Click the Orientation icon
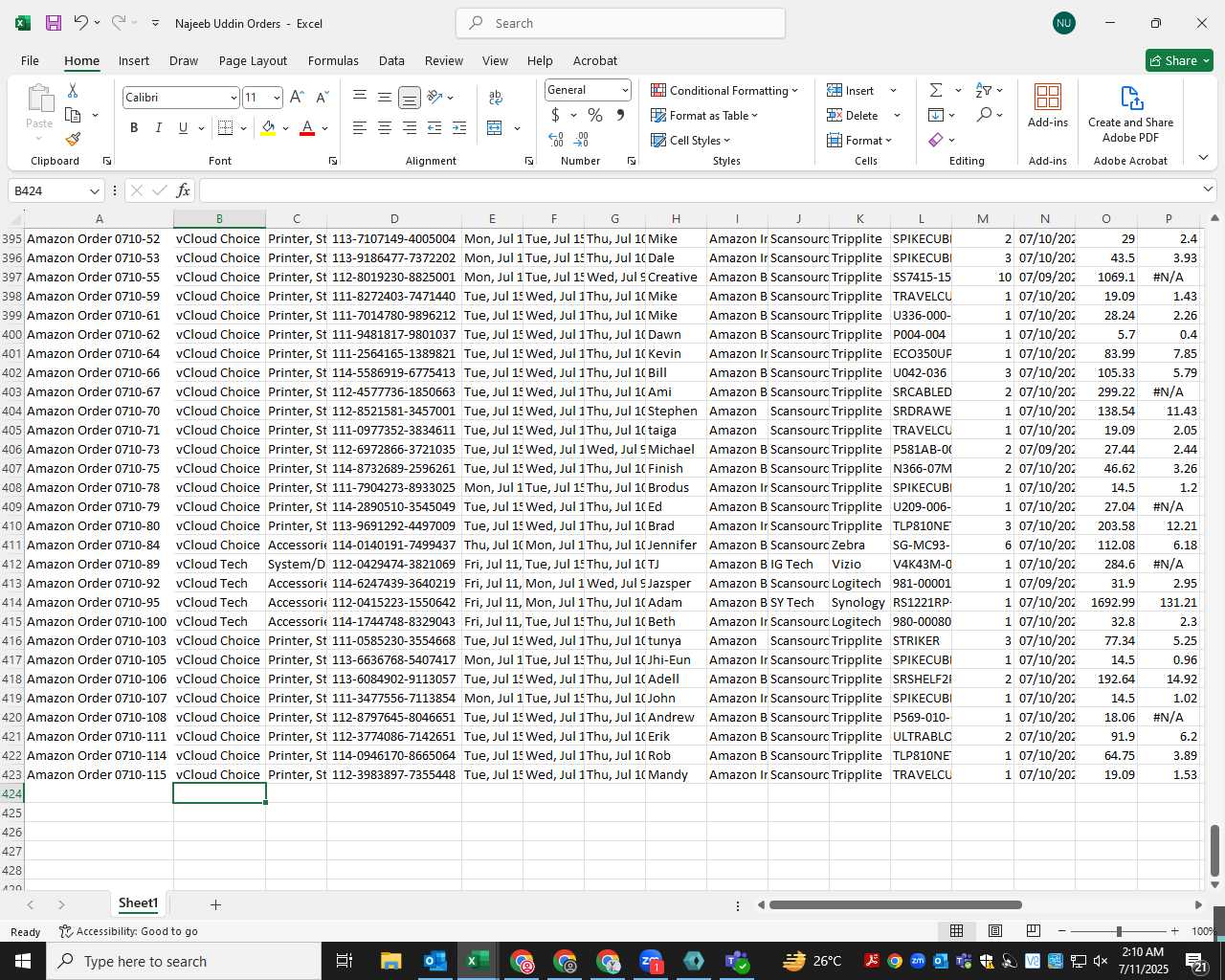 (x=434, y=97)
